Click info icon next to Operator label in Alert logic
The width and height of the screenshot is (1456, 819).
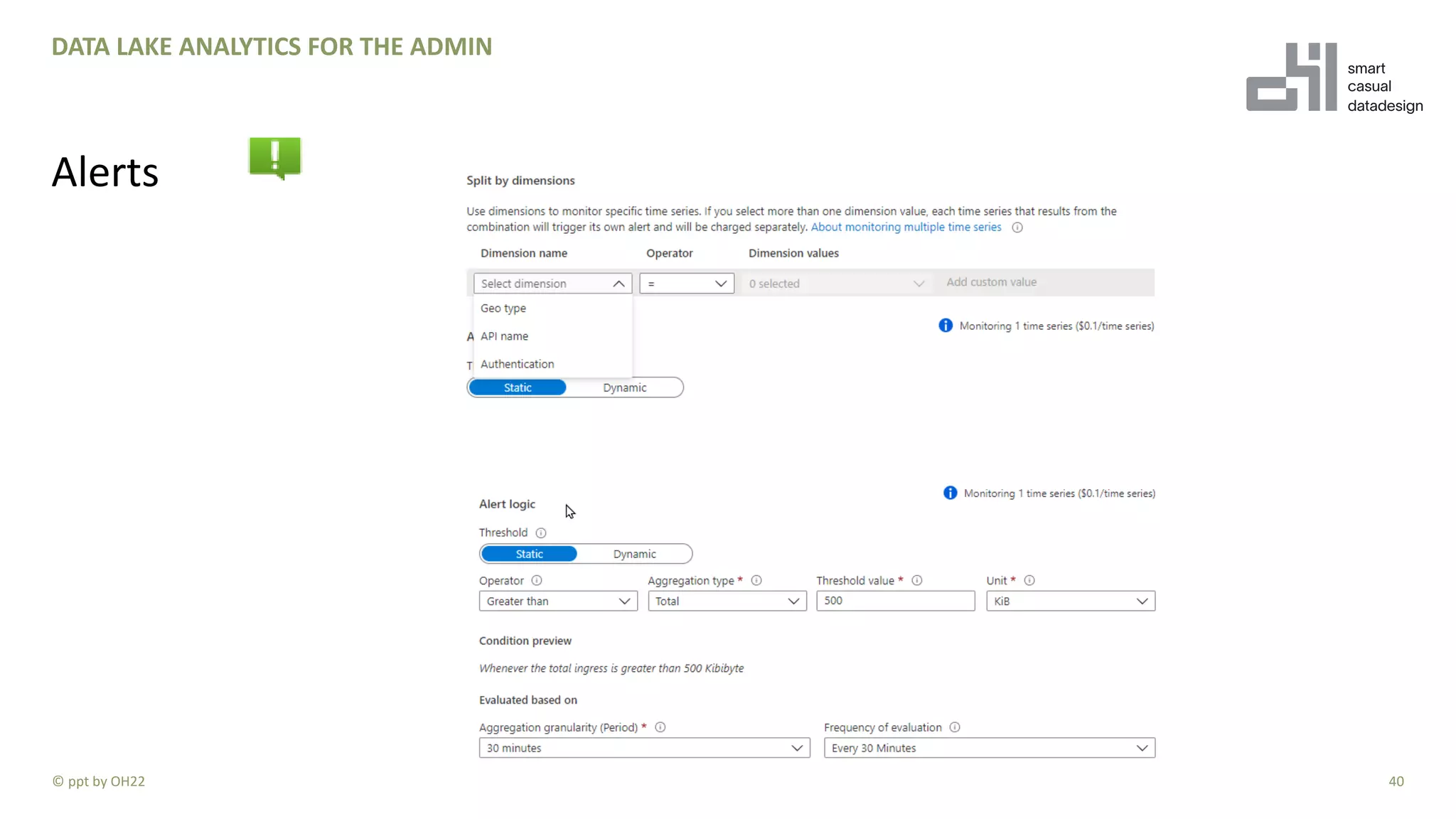pyautogui.click(x=537, y=580)
